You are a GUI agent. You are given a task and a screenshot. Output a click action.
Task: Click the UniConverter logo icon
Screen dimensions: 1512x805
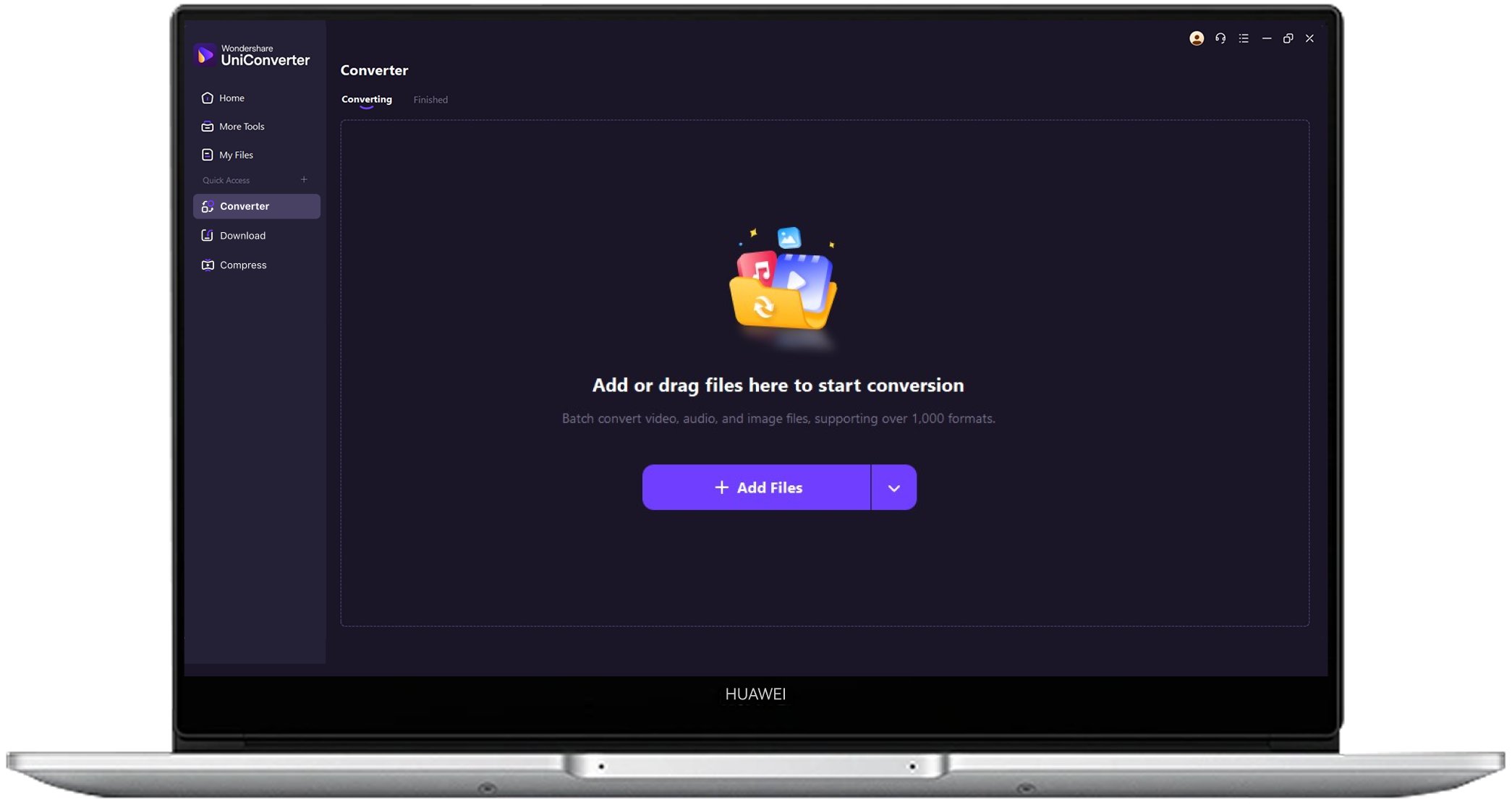[x=205, y=54]
